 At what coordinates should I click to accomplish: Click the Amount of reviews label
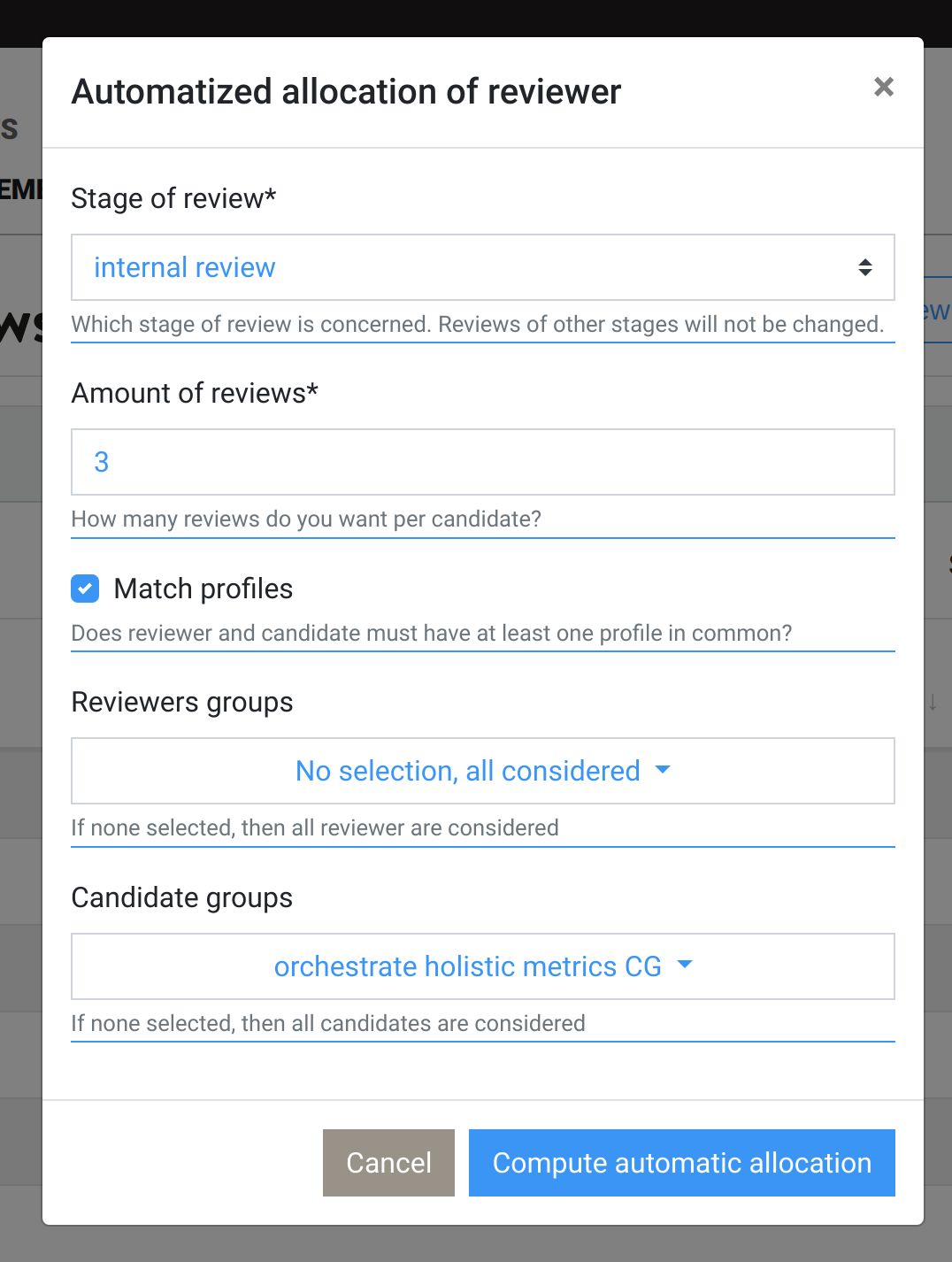[x=195, y=393]
